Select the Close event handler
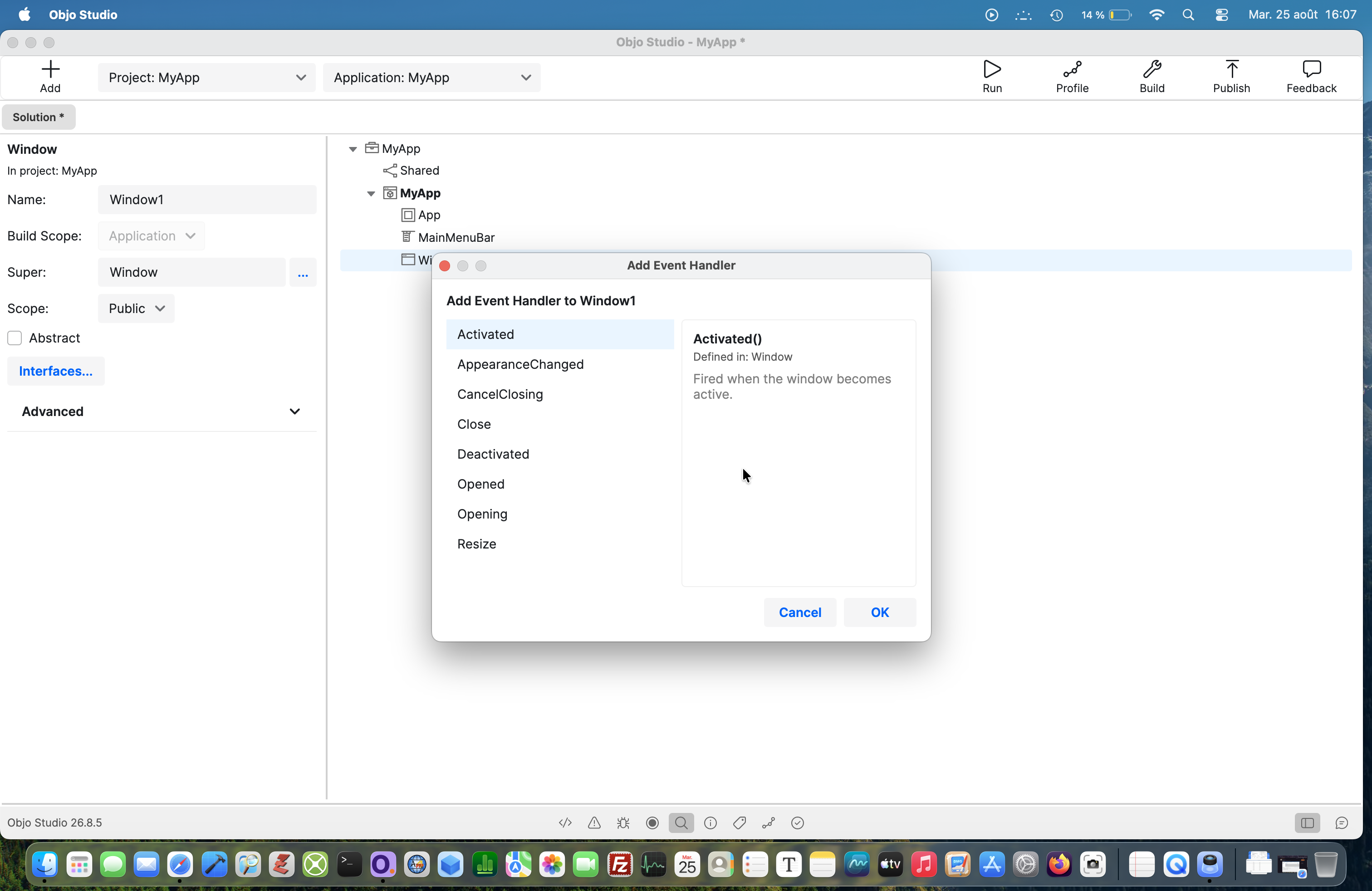 (560, 425)
